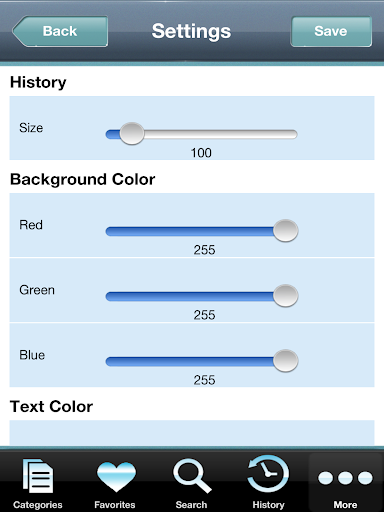Click the Blue slider knob
Viewport: 384px width, 512px height.
point(285,361)
